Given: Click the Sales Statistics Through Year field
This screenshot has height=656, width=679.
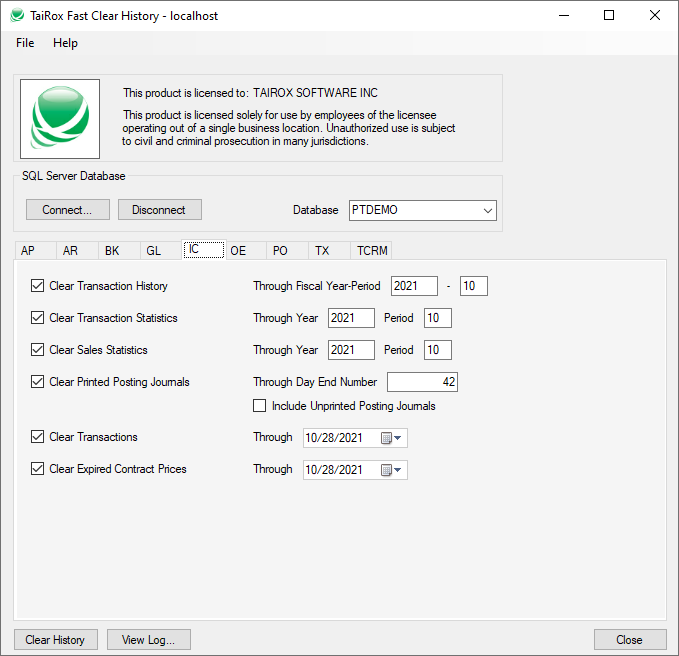Looking at the screenshot, I should pyautogui.click(x=351, y=350).
